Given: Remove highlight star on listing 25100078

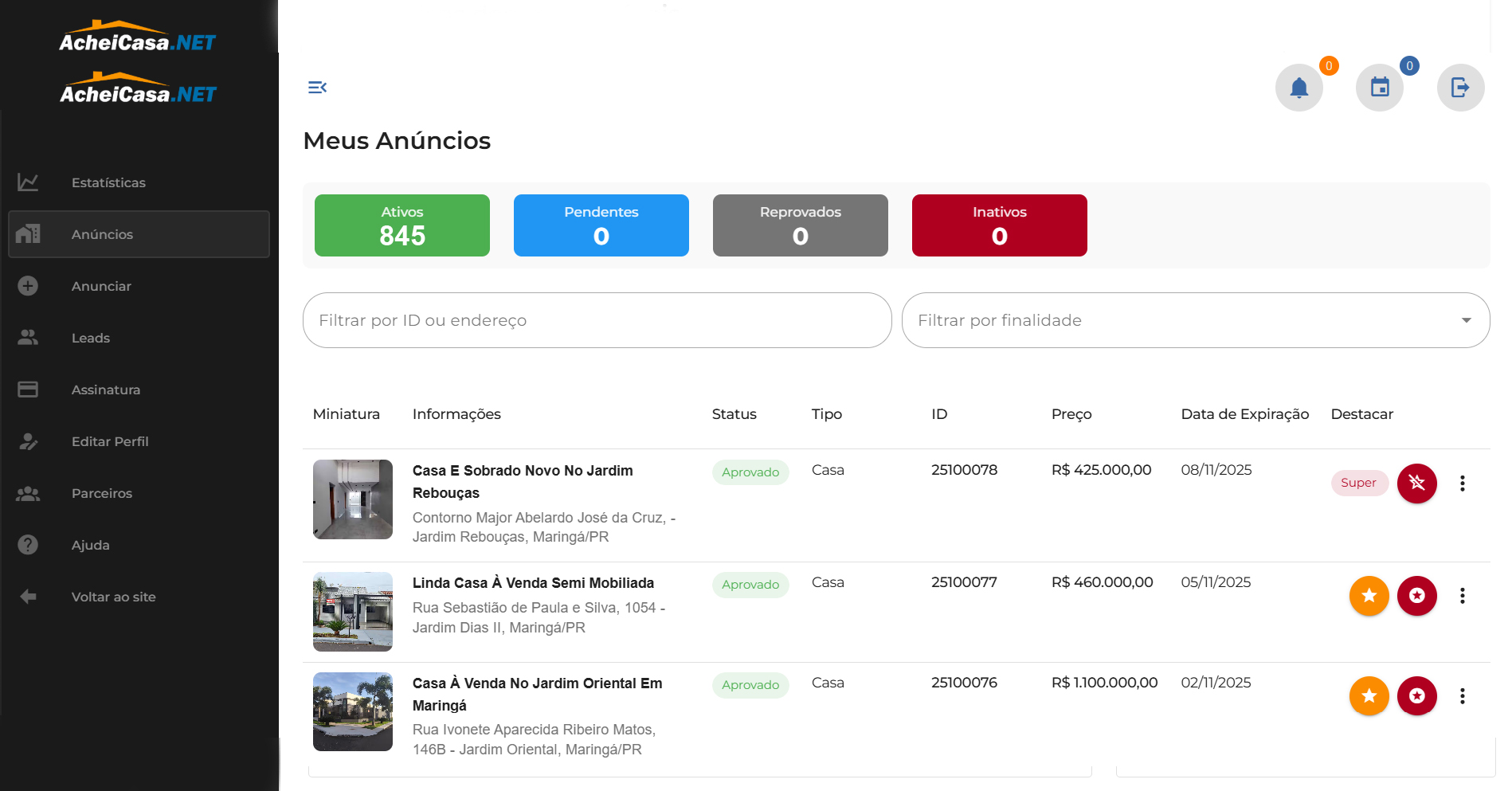Looking at the screenshot, I should pos(1416,483).
